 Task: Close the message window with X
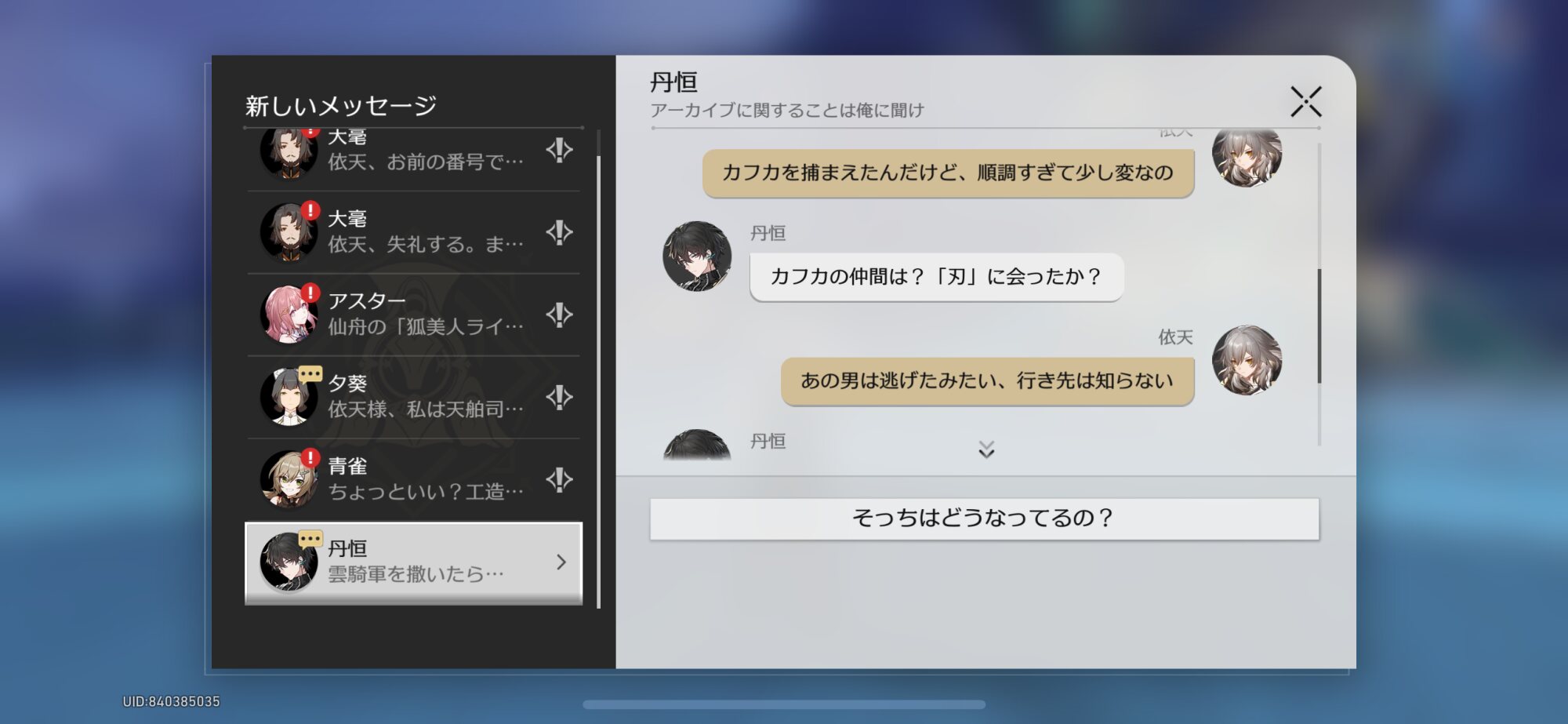click(1305, 102)
